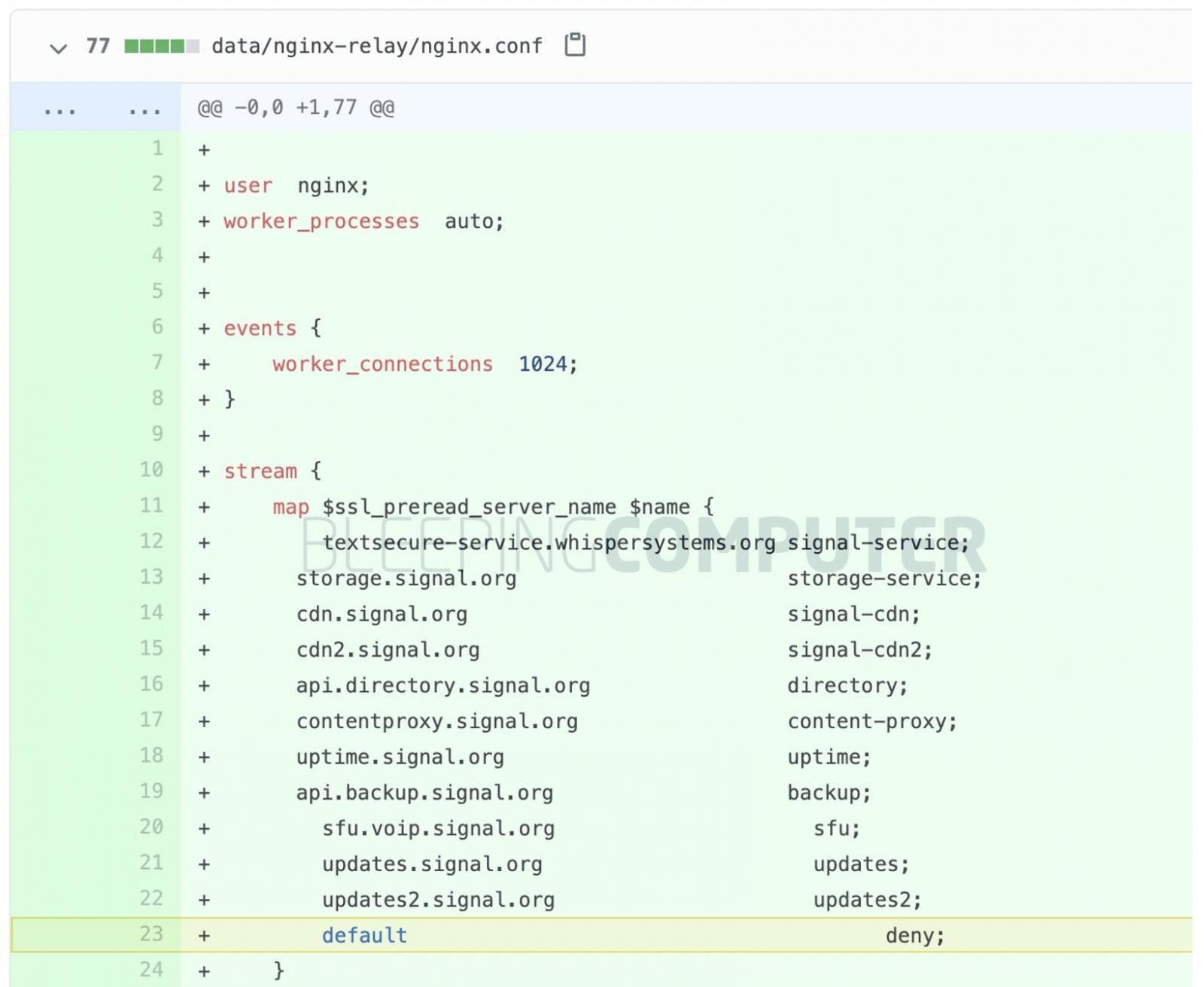Image resolution: width=1204 pixels, height=987 pixels.
Task: Click the 'map' keyword
Action: (290, 508)
